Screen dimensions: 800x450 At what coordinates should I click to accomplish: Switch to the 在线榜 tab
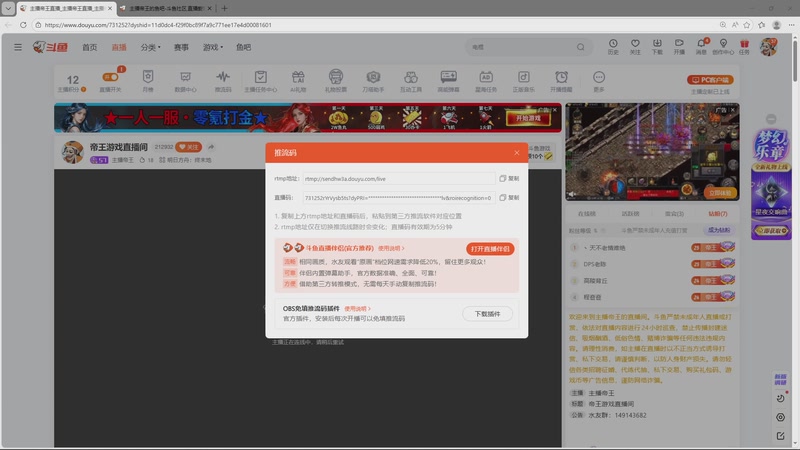pos(587,214)
